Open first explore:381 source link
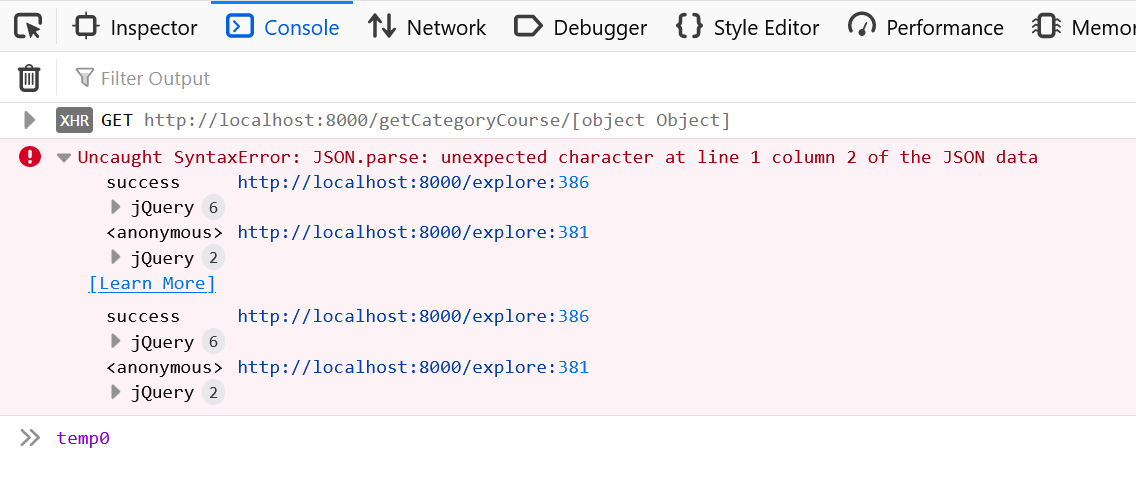This screenshot has width=1136, height=492. [x=413, y=232]
